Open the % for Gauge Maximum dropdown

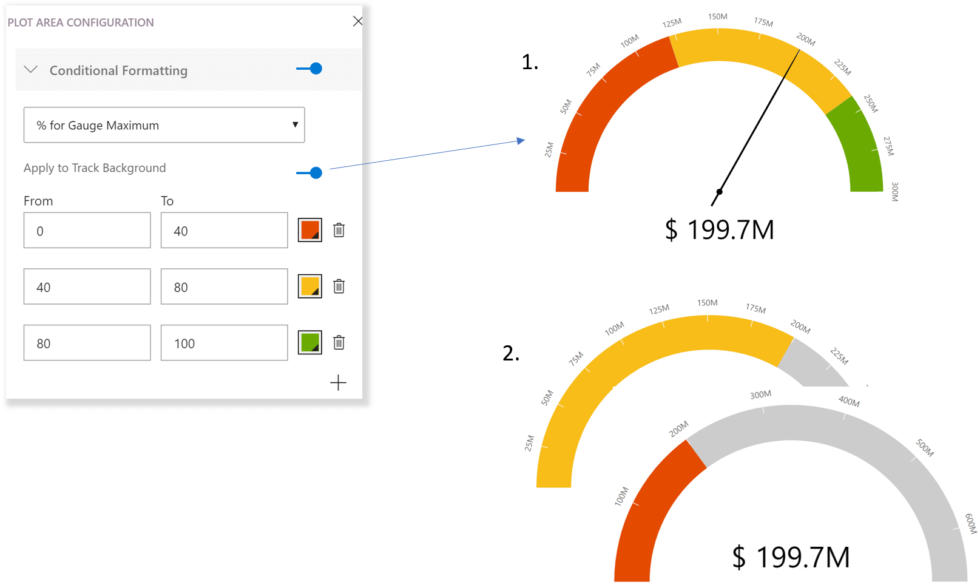point(164,124)
